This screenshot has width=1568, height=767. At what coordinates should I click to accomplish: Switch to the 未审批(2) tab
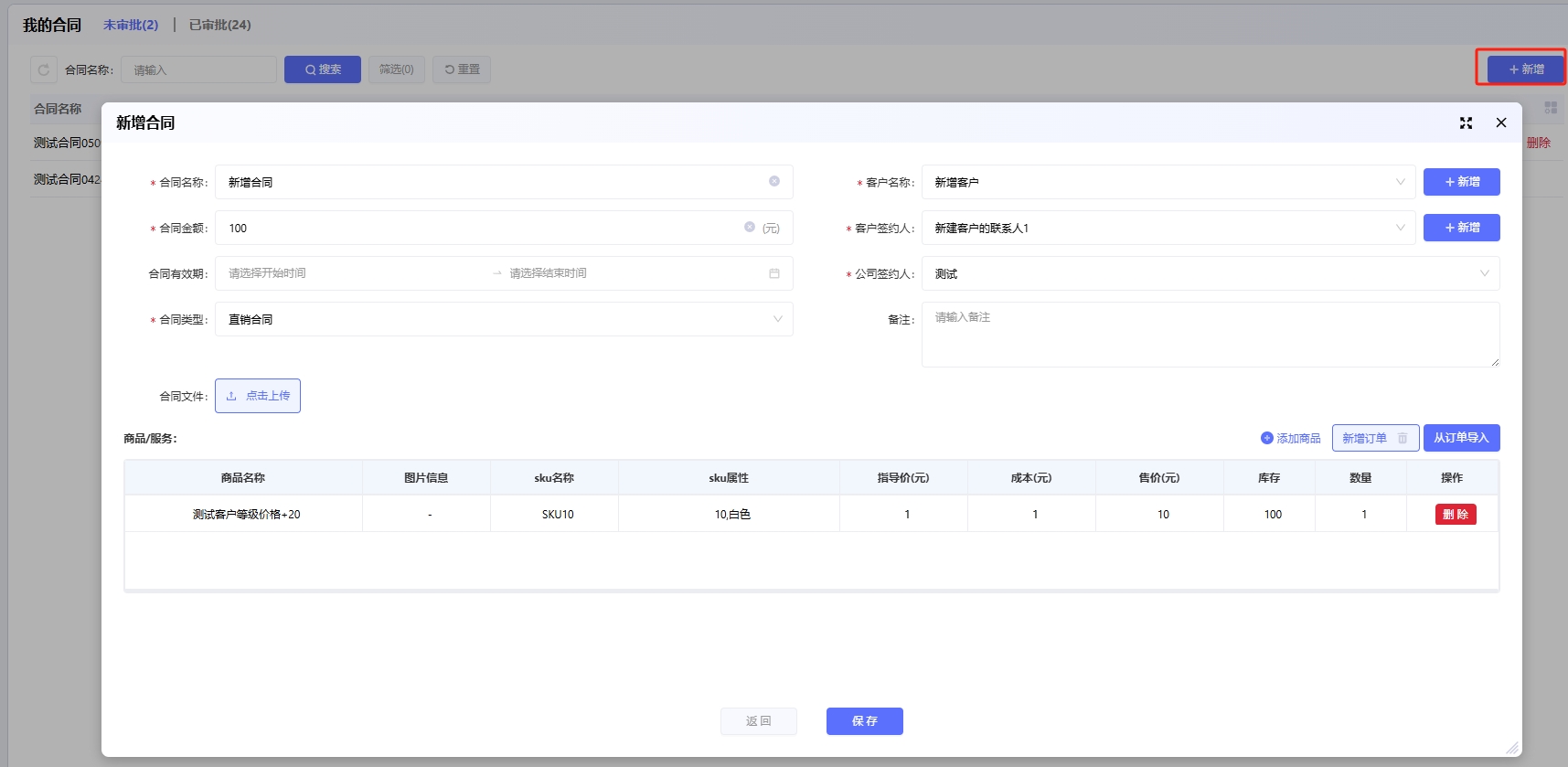click(x=131, y=25)
